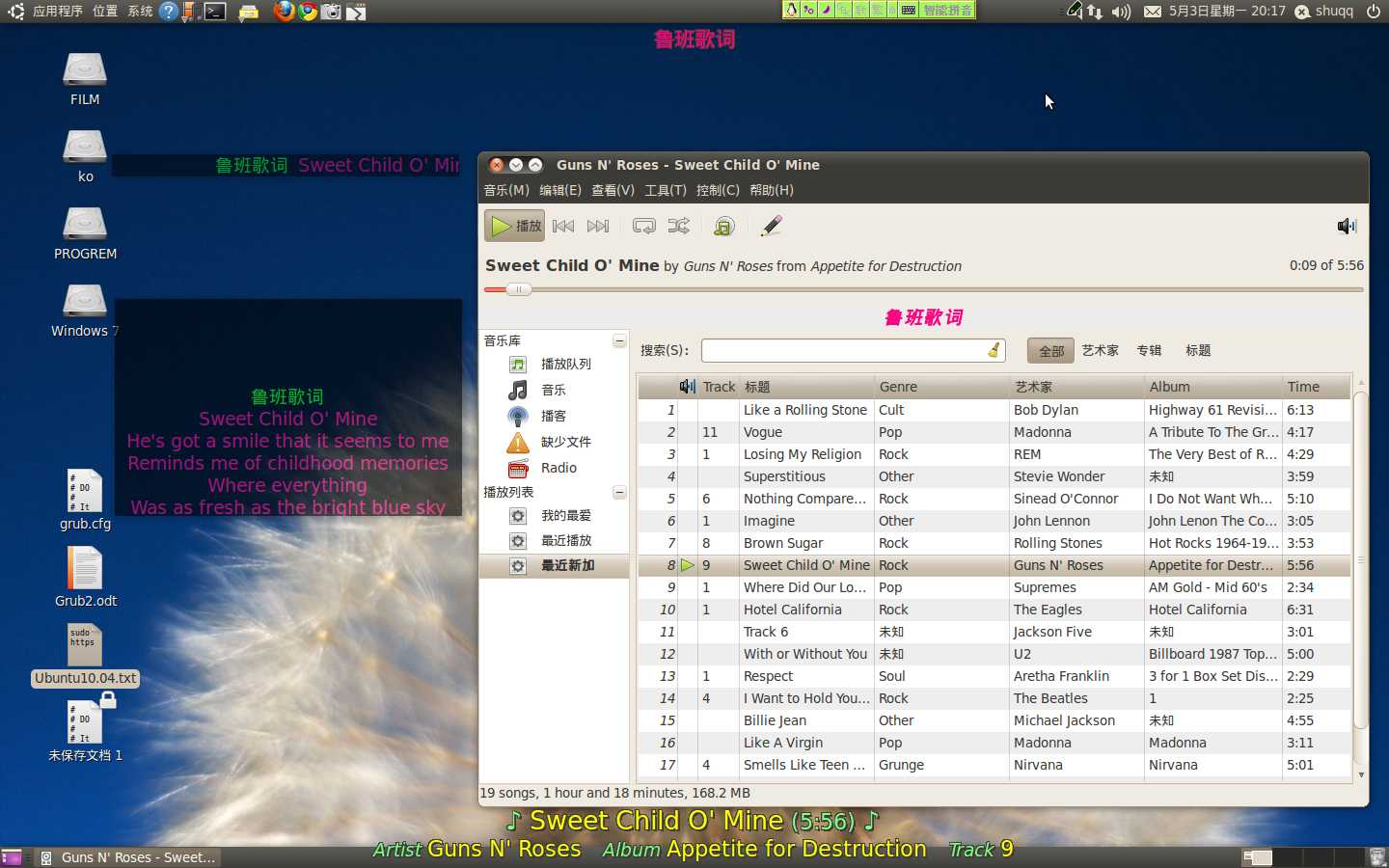
Task: Sort by the Track column header
Action: [x=719, y=387]
